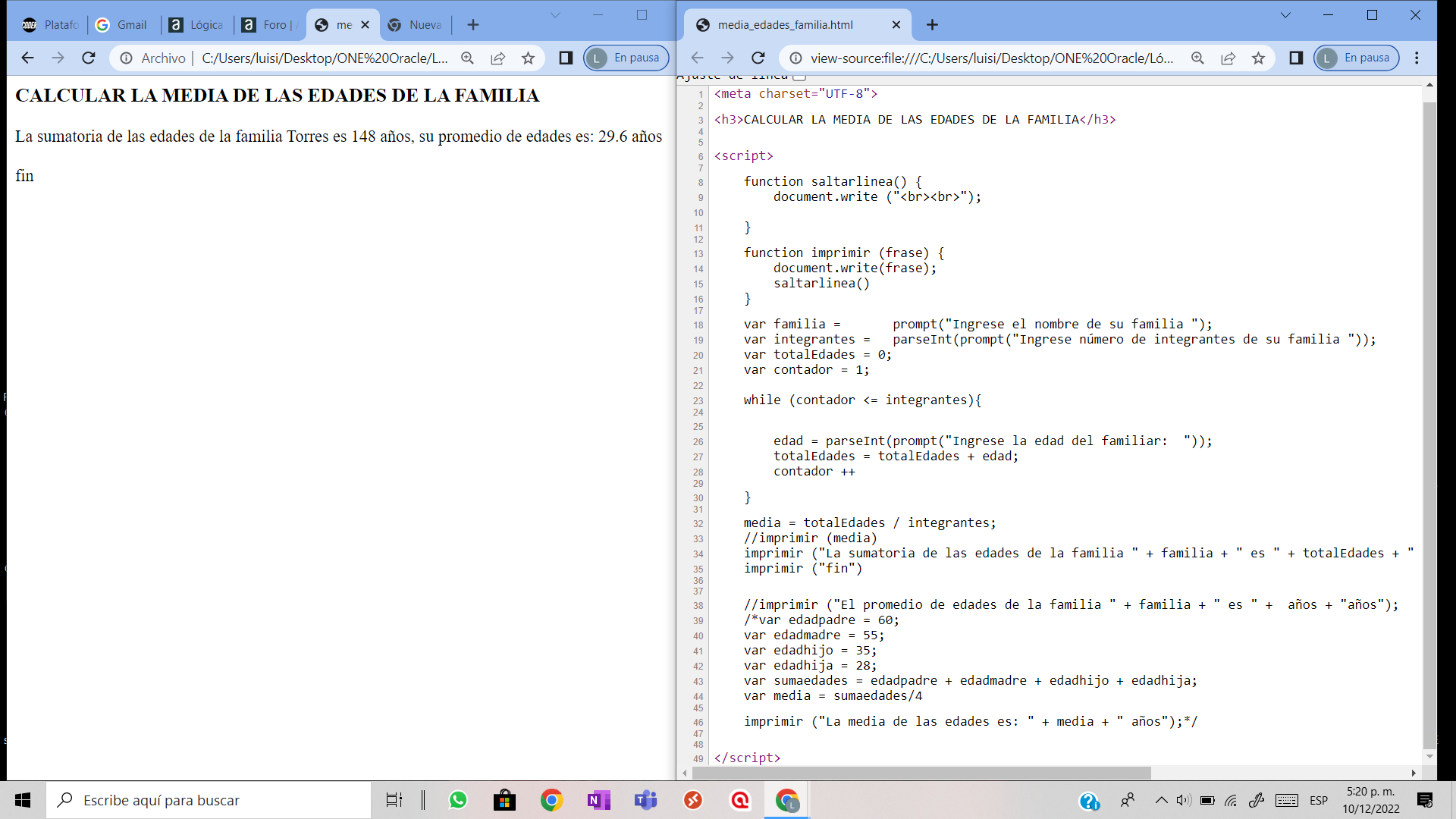Open WhatsApp from the taskbar
This screenshot has height=819, width=1456.
pos(458,800)
